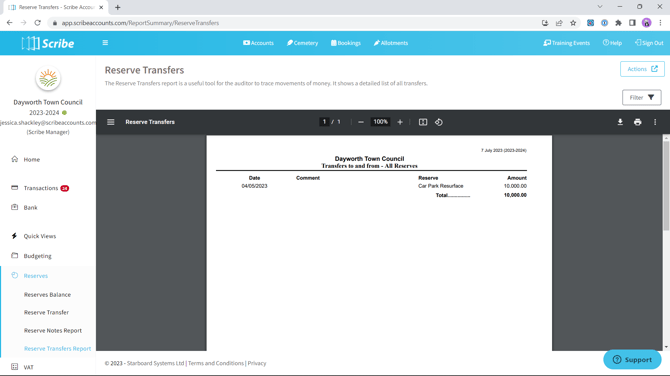Screen dimensions: 670x376
Task: Open PDF viewer more actions menu
Action: pyautogui.click(x=655, y=122)
